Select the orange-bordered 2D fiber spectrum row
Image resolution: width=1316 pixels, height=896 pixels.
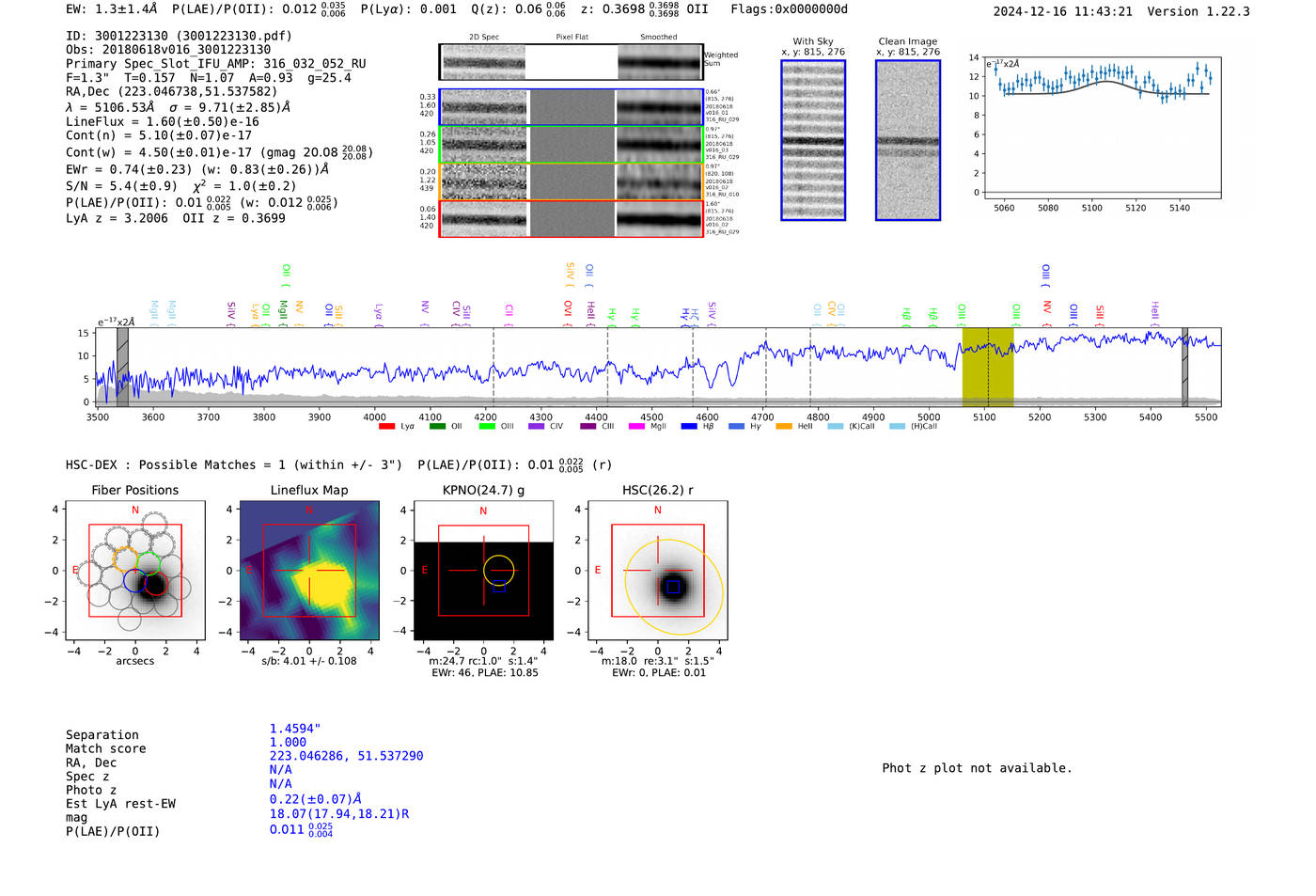click(572, 181)
